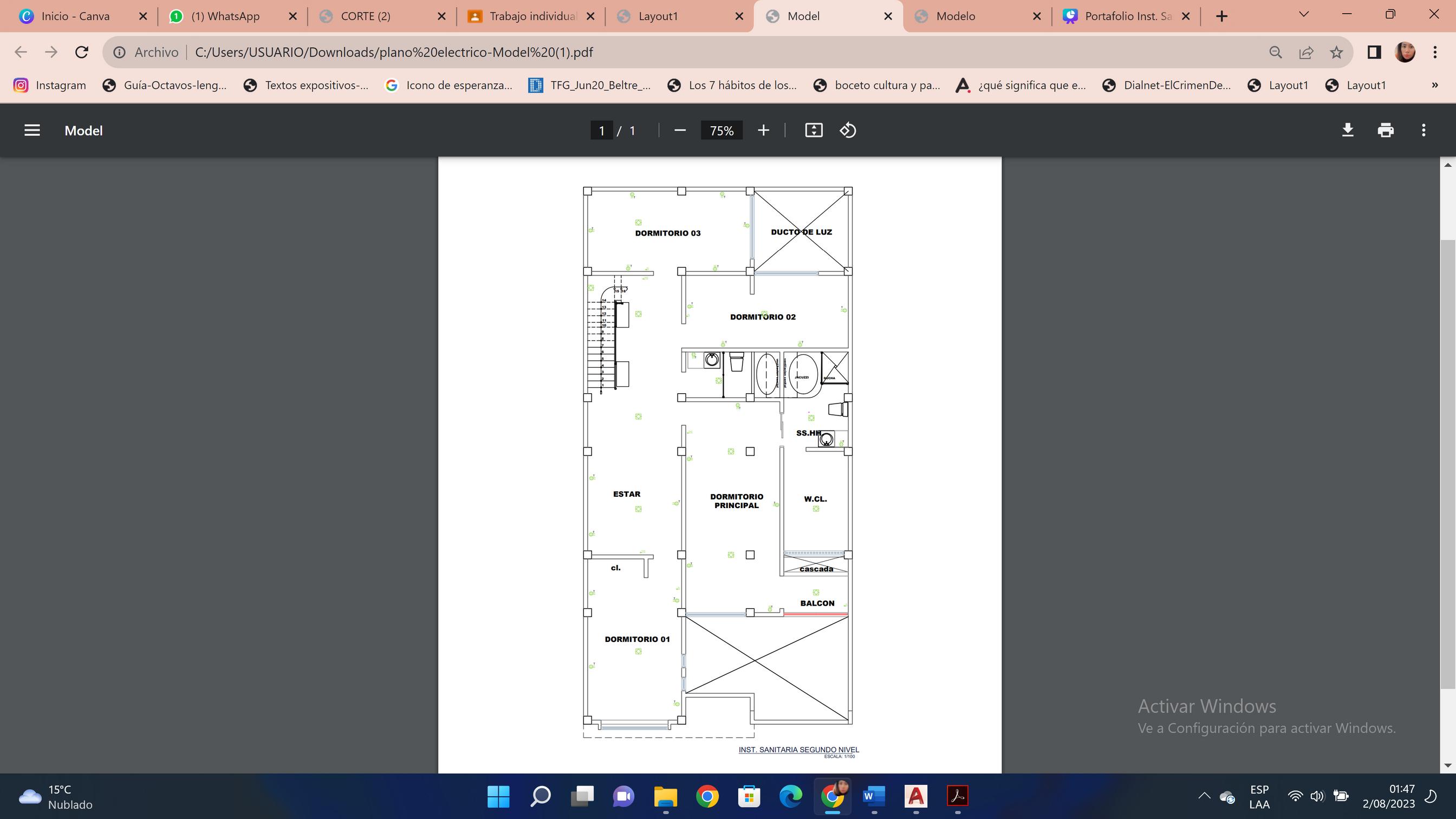Toggle the PDF sidebar hamburger menu
The width and height of the screenshot is (1456, 819).
coord(32,131)
